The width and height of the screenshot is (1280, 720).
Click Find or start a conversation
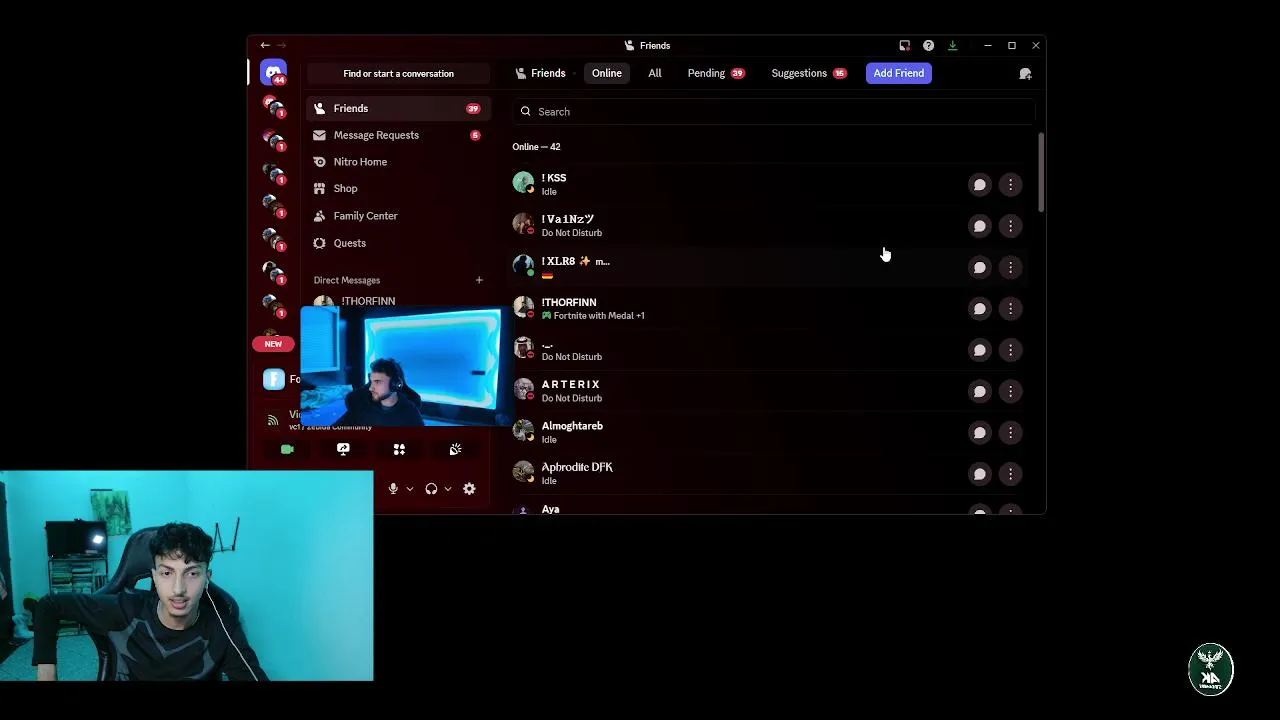tap(398, 73)
